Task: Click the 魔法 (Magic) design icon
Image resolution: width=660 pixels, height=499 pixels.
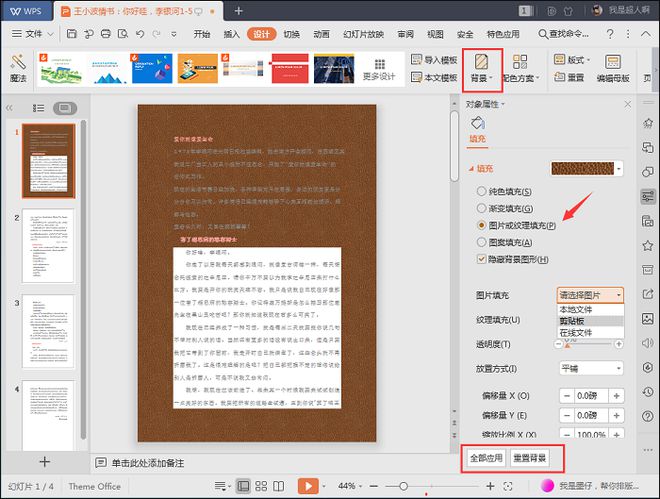Action: 18,66
